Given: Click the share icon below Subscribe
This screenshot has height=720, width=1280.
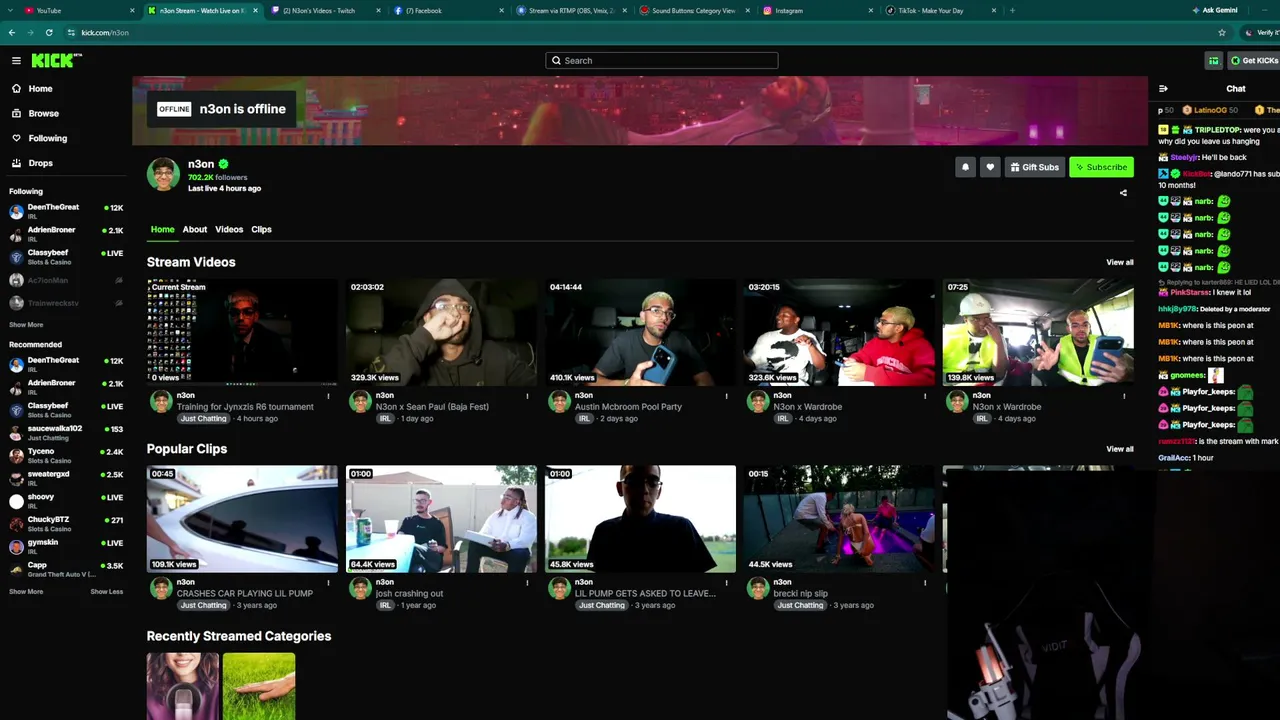Looking at the screenshot, I should [x=1123, y=193].
